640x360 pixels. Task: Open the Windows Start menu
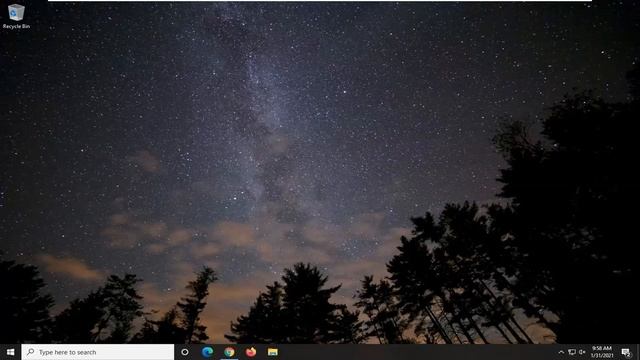click(11, 352)
